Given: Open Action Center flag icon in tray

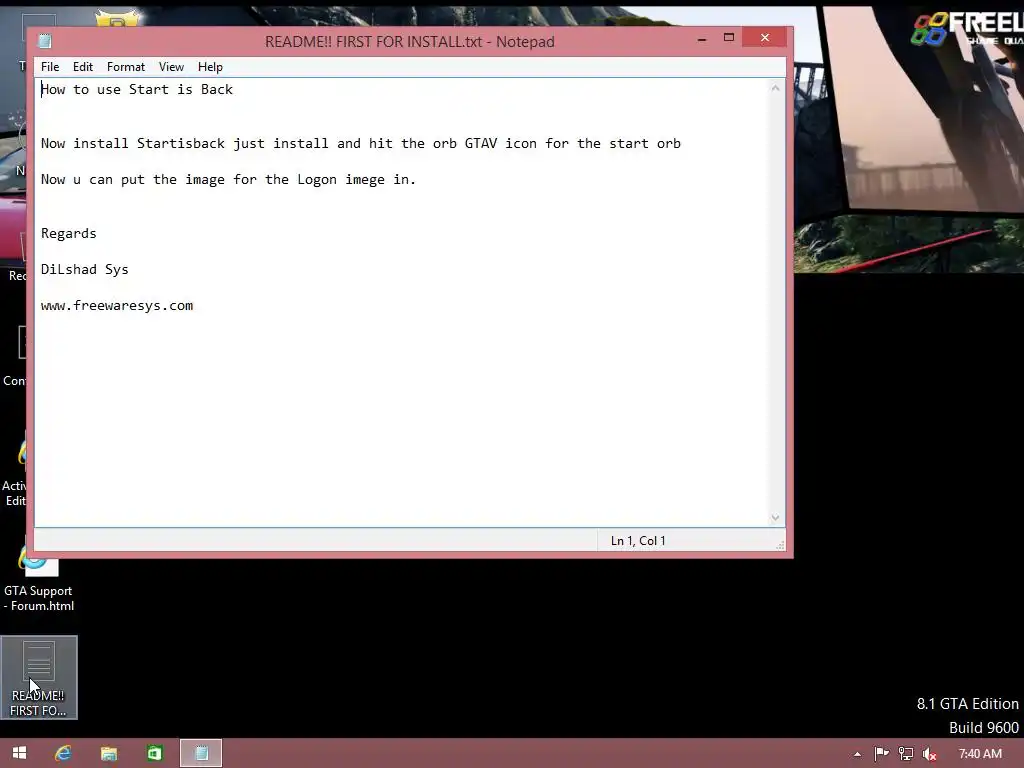Looking at the screenshot, I should [x=881, y=754].
